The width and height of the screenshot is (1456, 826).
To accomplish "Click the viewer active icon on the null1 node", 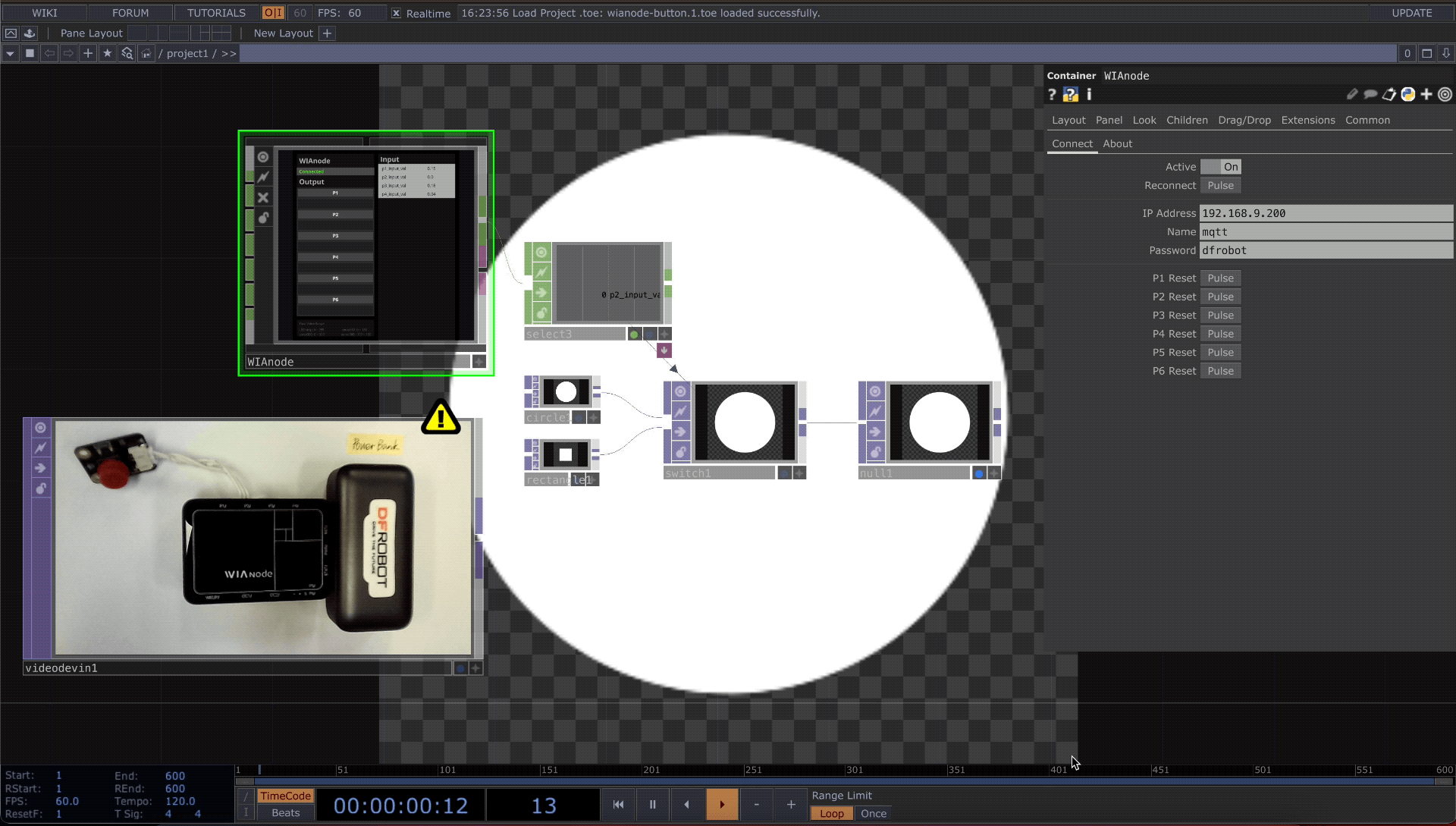I will tap(875, 391).
